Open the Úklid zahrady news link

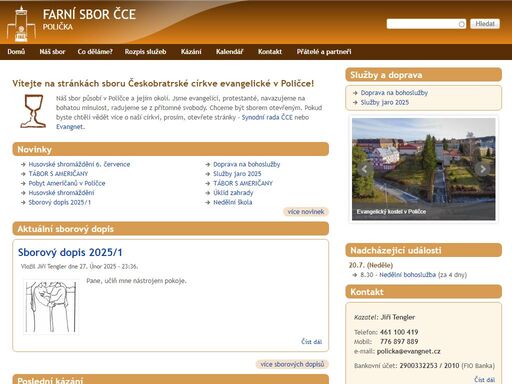(233, 193)
